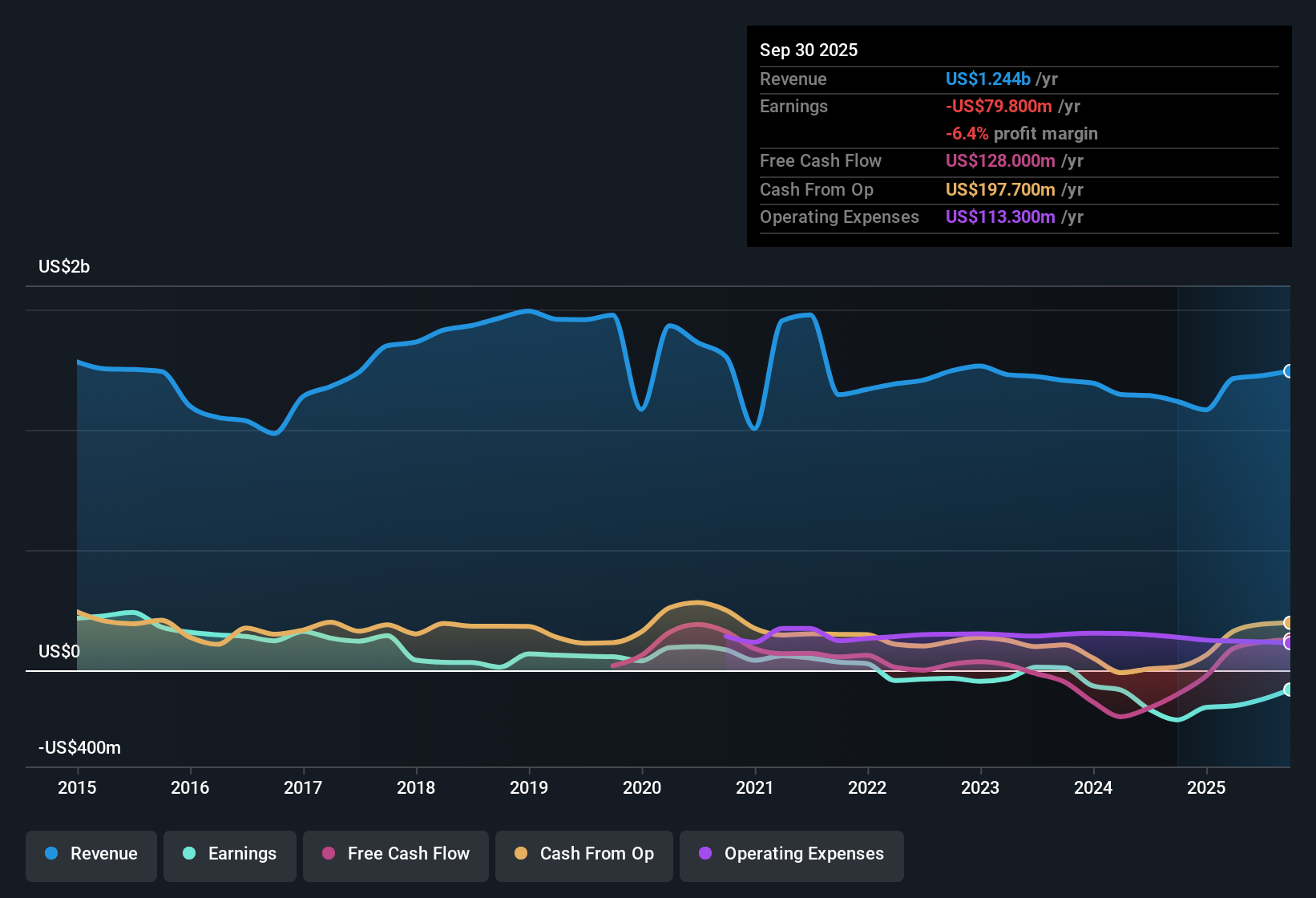Click the Revenue endpoint marker on the chart
Screen dimensions: 1316x898
1289,371
